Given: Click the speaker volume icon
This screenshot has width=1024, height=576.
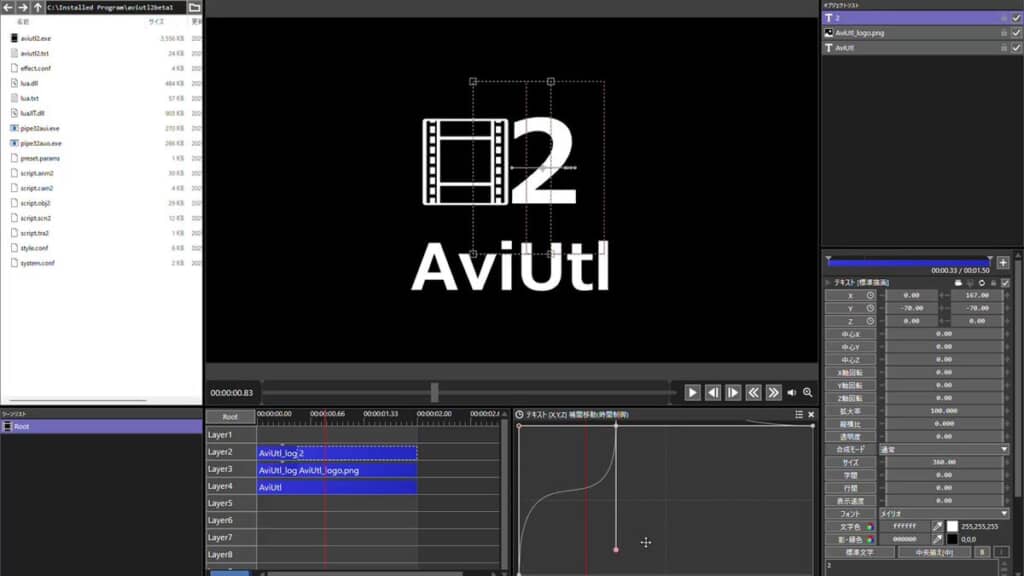Looking at the screenshot, I should [x=792, y=392].
